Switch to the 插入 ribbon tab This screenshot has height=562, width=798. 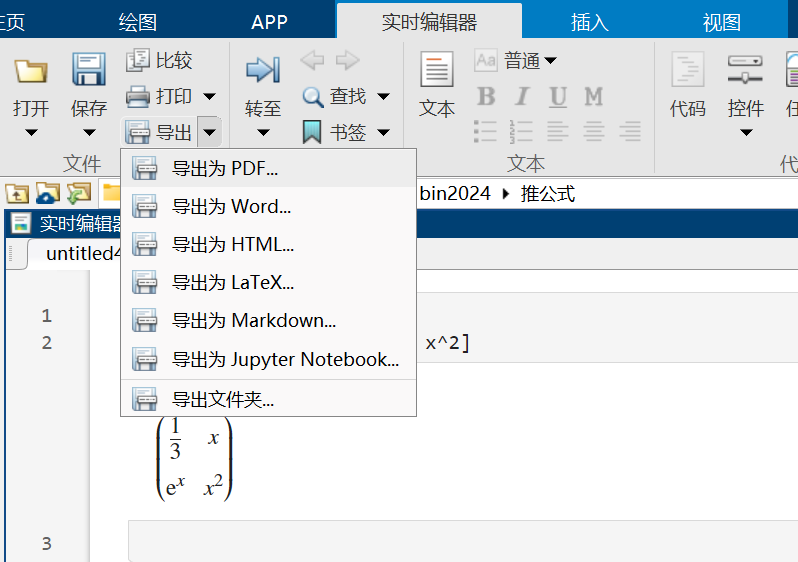pyautogui.click(x=589, y=22)
